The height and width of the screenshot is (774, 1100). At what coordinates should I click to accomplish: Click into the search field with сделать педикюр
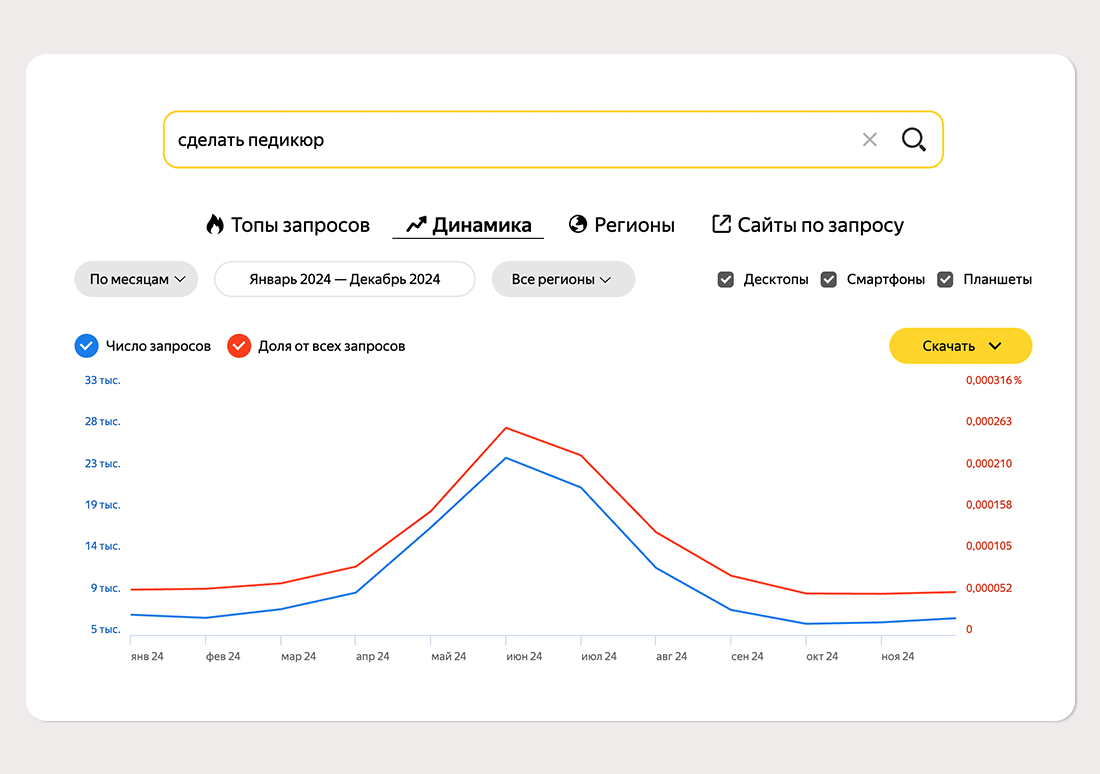coord(500,140)
